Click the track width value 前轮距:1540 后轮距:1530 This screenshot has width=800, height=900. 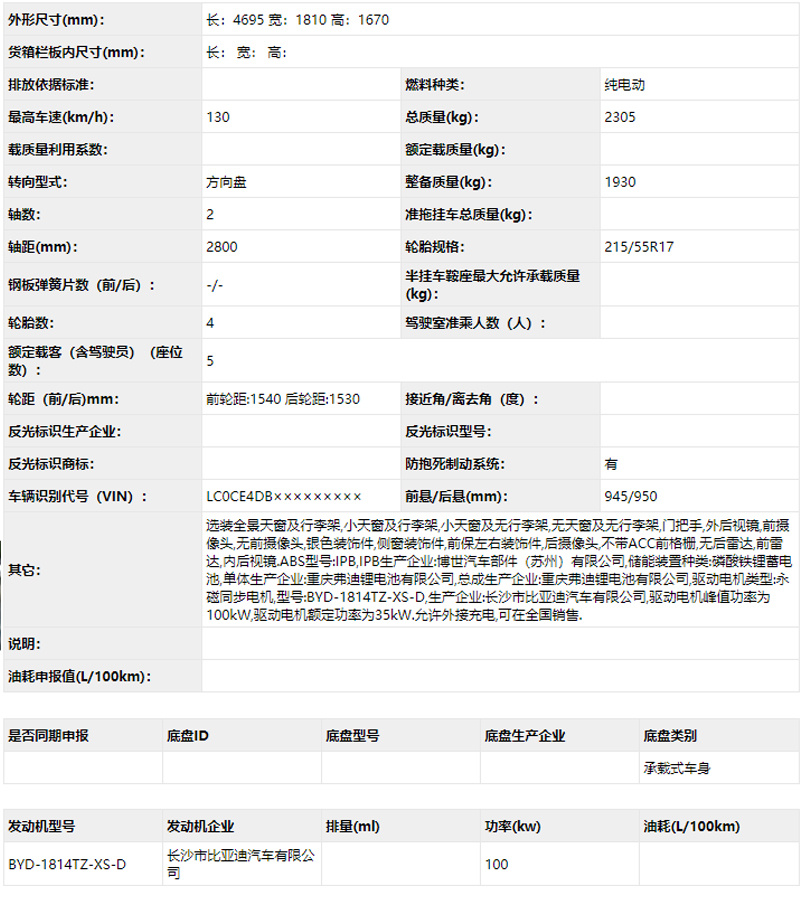pyautogui.click(x=283, y=399)
